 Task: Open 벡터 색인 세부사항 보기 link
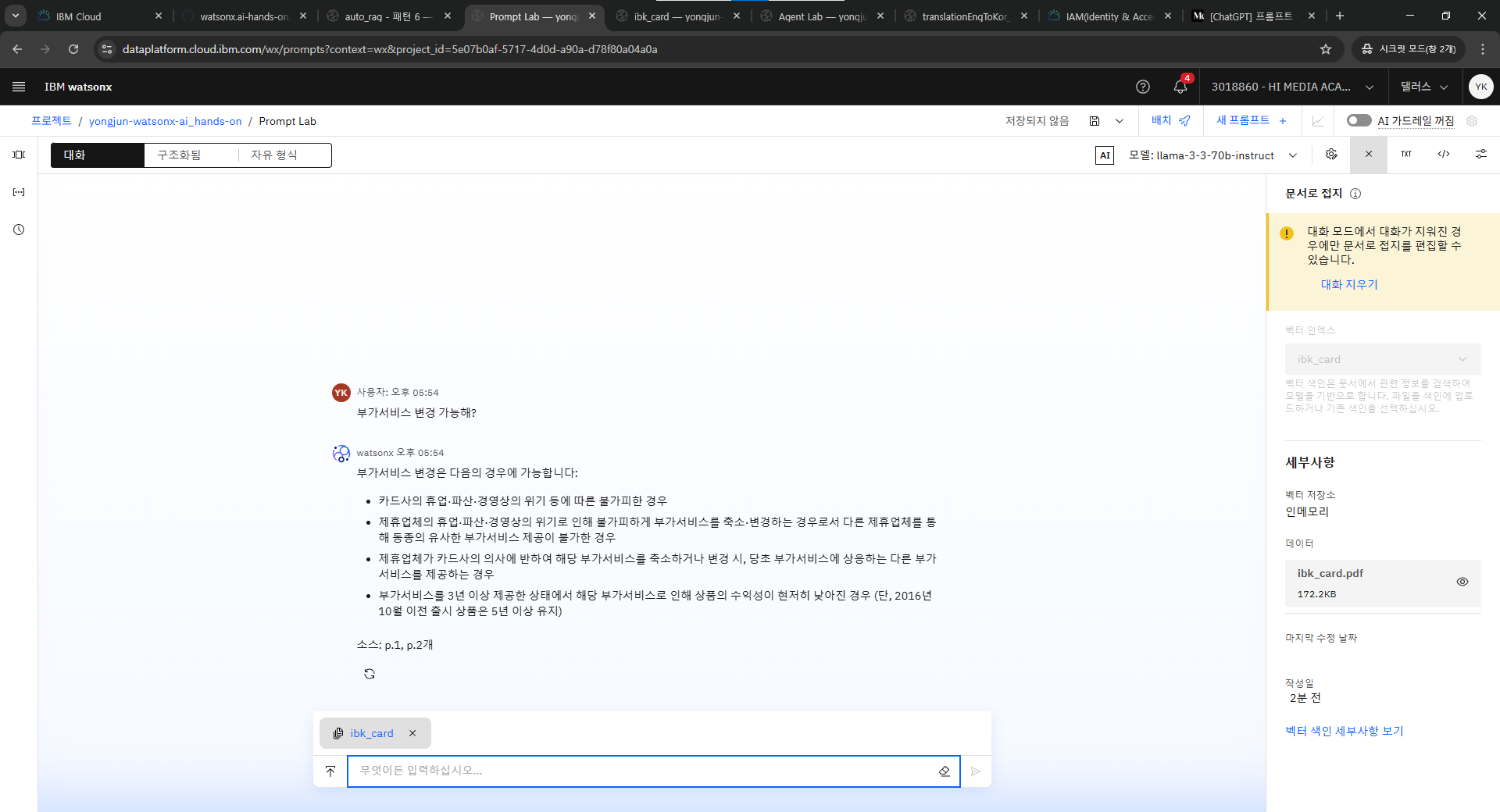tap(1345, 731)
